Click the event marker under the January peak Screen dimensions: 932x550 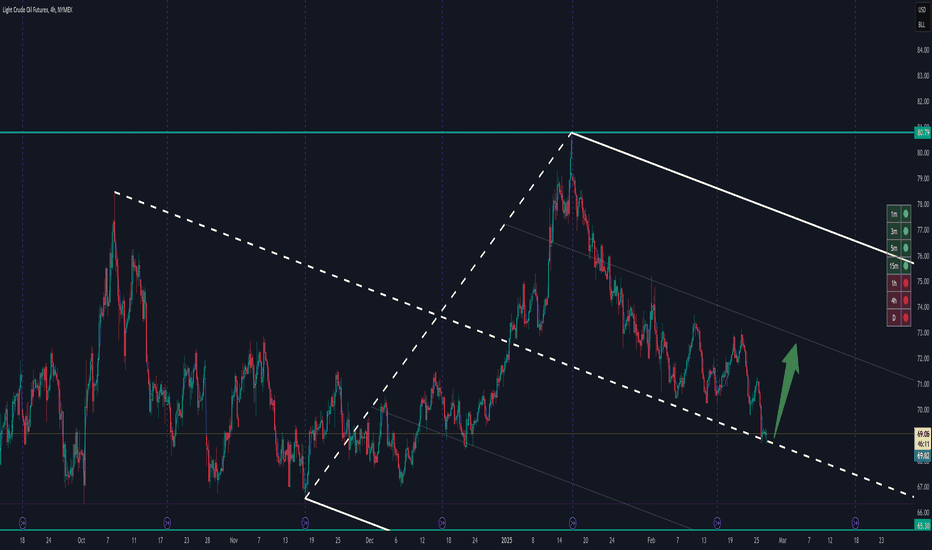[572, 523]
